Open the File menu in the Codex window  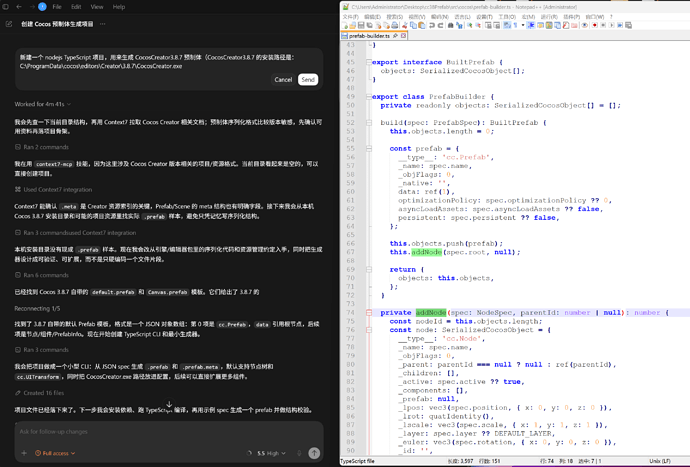click(57, 7)
